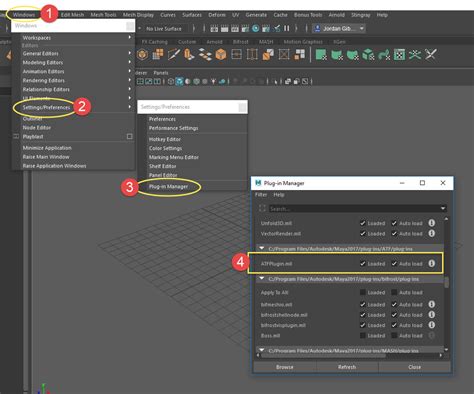Click the user account icon beside Jordan
The width and height of the screenshot is (474, 394).
click(x=317, y=28)
